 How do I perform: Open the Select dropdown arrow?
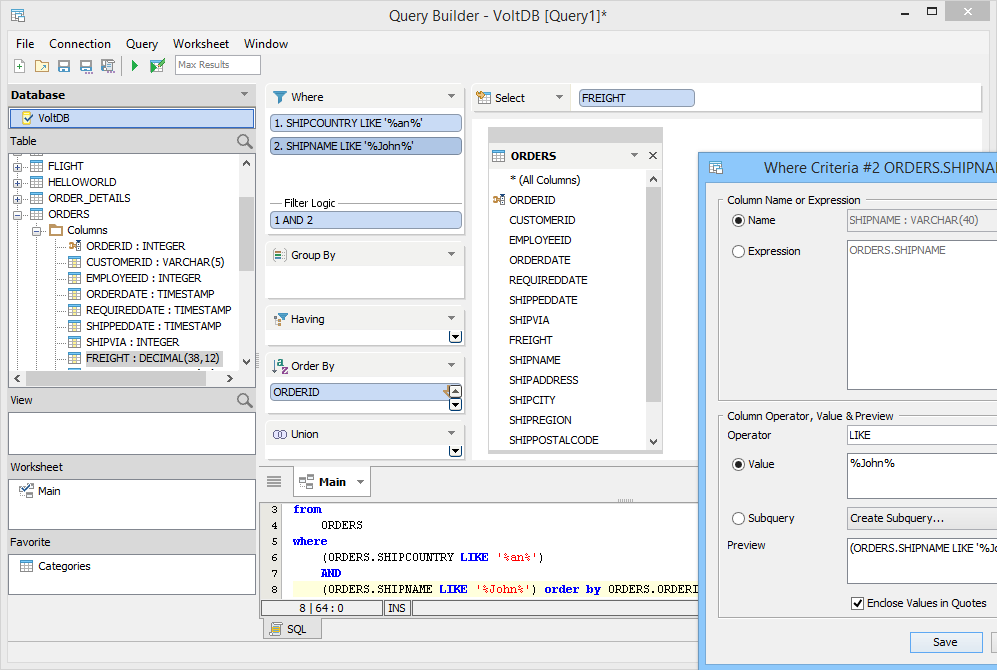pyautogui.click(x=560, y=97)
